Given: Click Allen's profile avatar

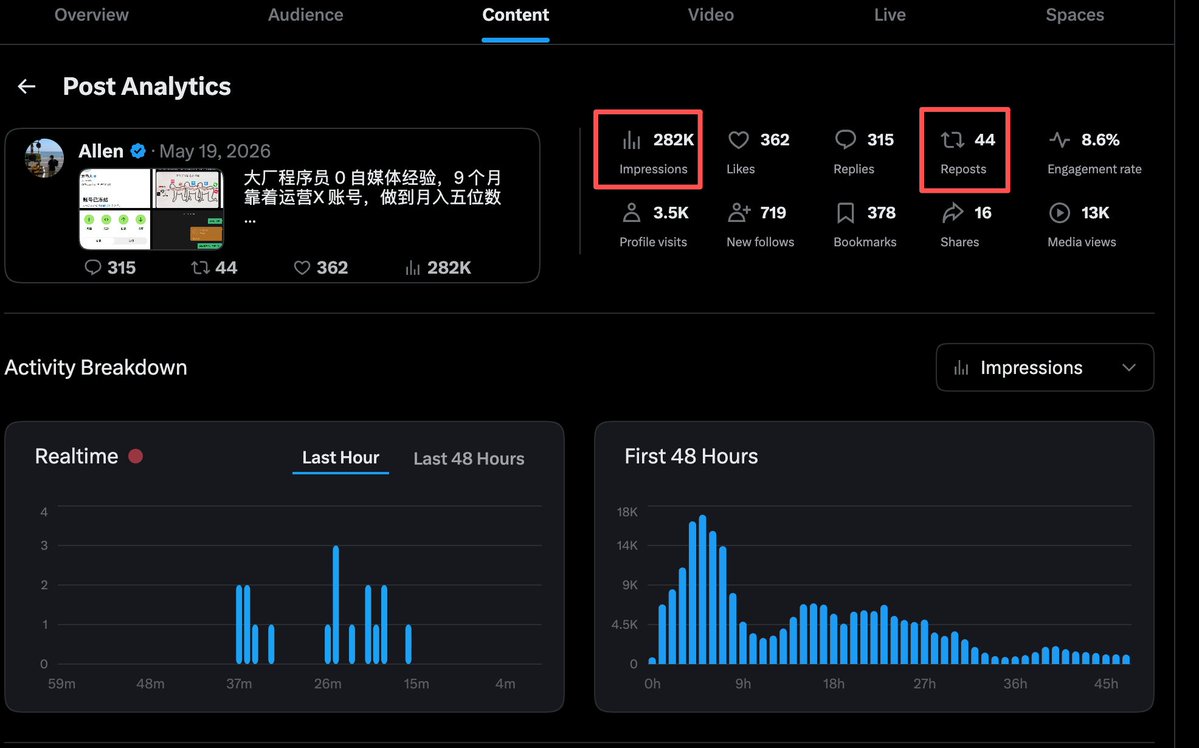Looking at the screenshot, I should click(44, 158).
